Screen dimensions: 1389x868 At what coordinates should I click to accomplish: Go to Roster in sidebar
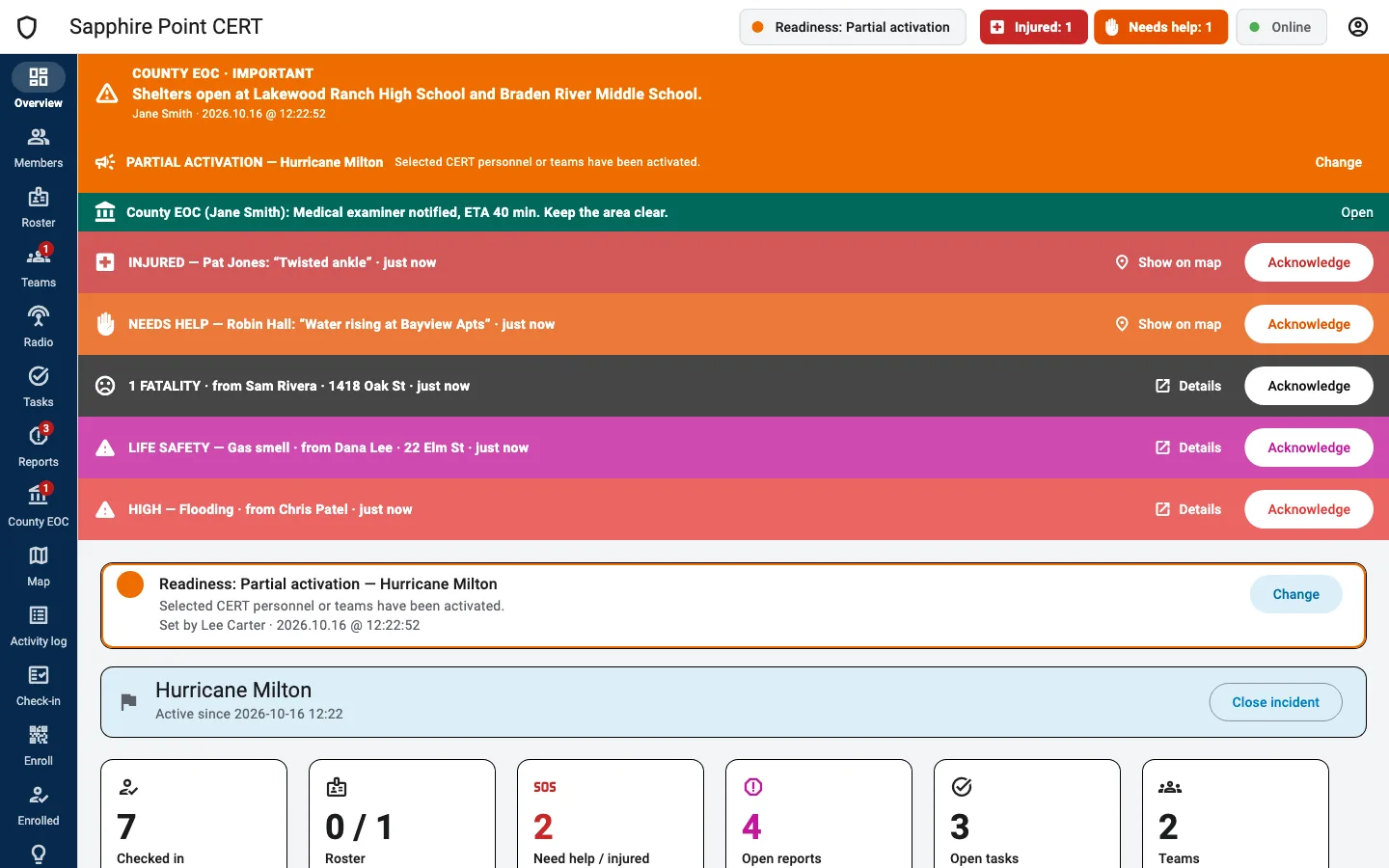pyautogui.click(x=39, y=207)
